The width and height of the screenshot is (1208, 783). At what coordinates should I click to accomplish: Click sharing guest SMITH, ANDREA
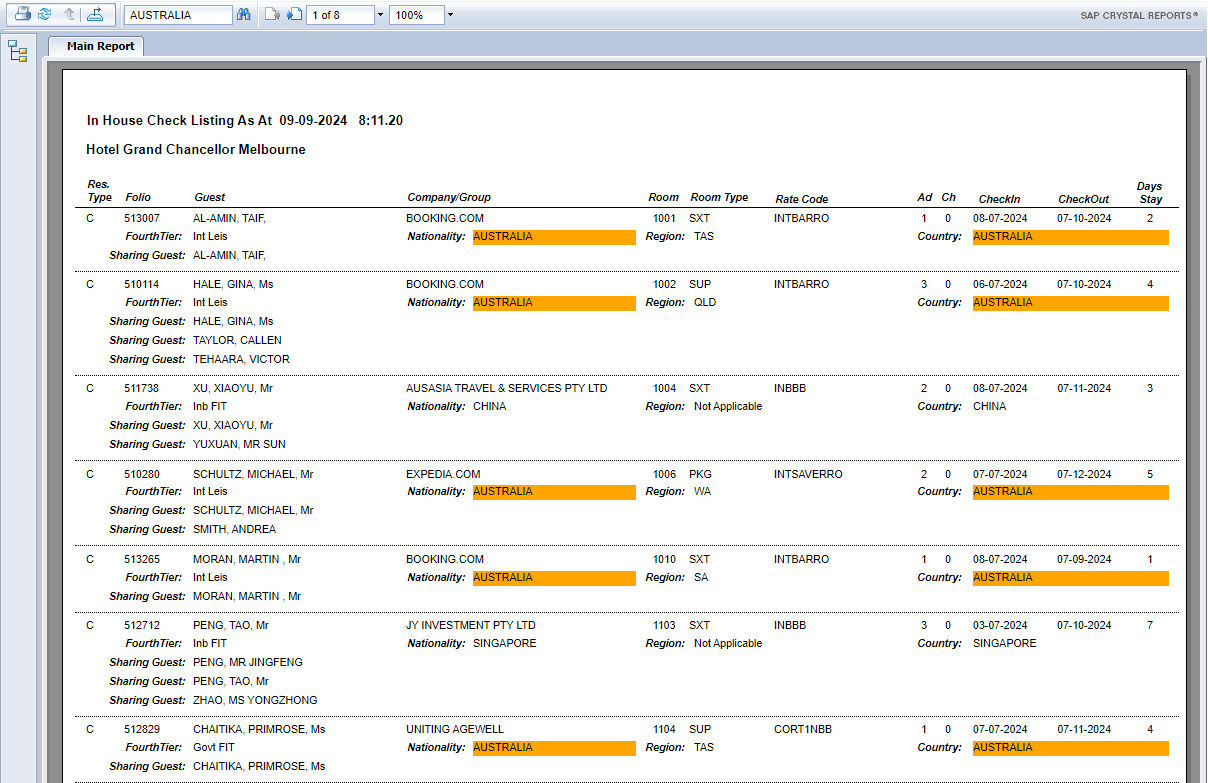pos(234,529)
